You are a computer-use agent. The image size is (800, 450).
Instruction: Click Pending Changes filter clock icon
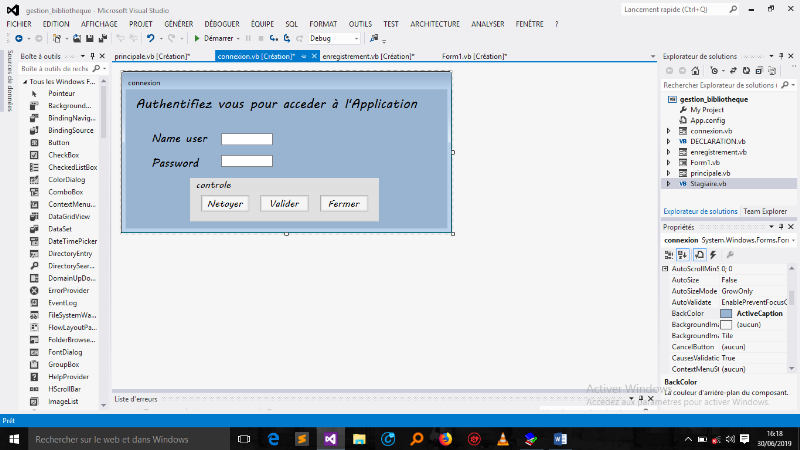coord(714,71)
